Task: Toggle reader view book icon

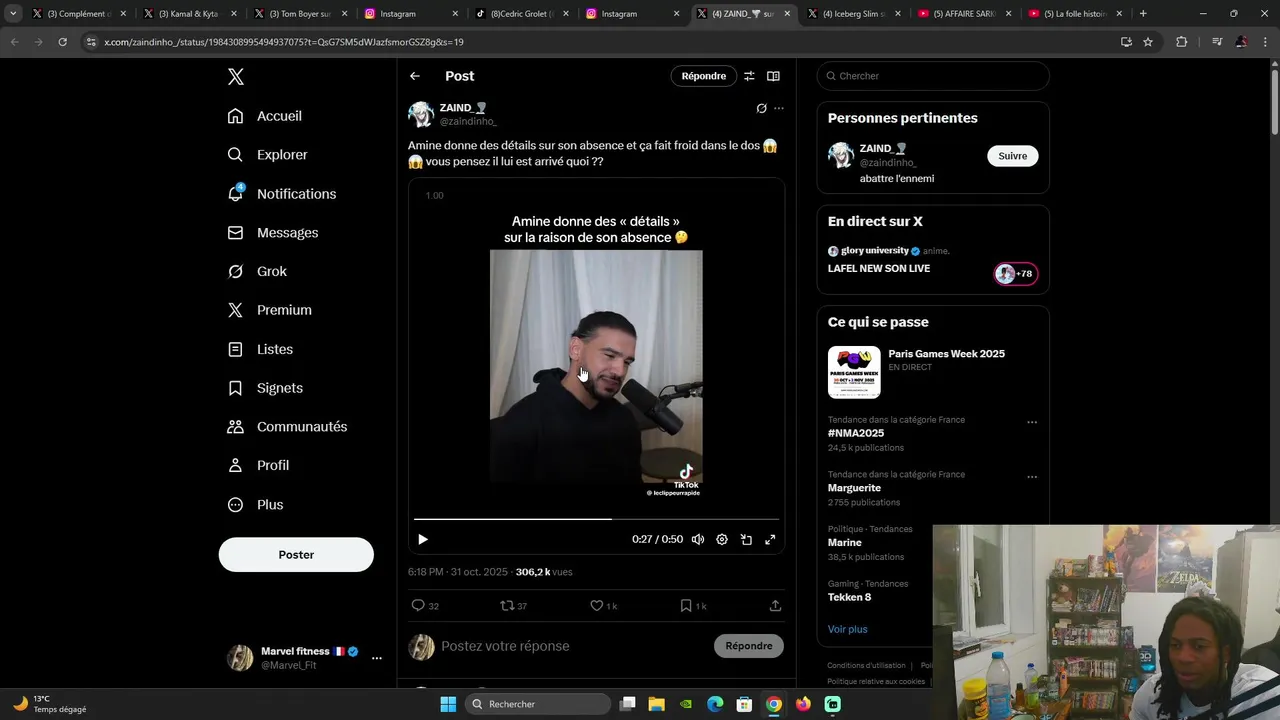Action: coord(773,76)
